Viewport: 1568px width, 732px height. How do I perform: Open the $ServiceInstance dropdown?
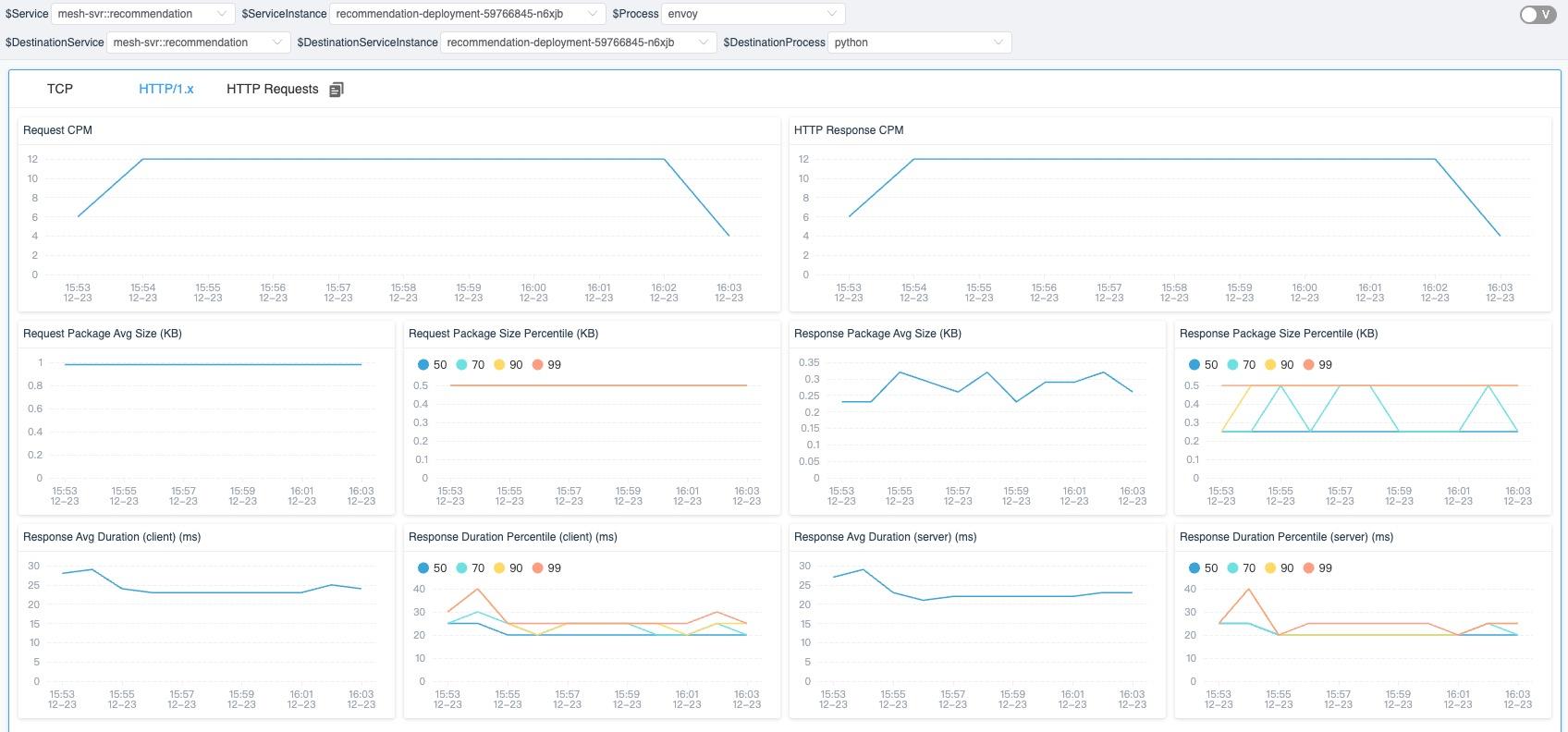(467, 14)
